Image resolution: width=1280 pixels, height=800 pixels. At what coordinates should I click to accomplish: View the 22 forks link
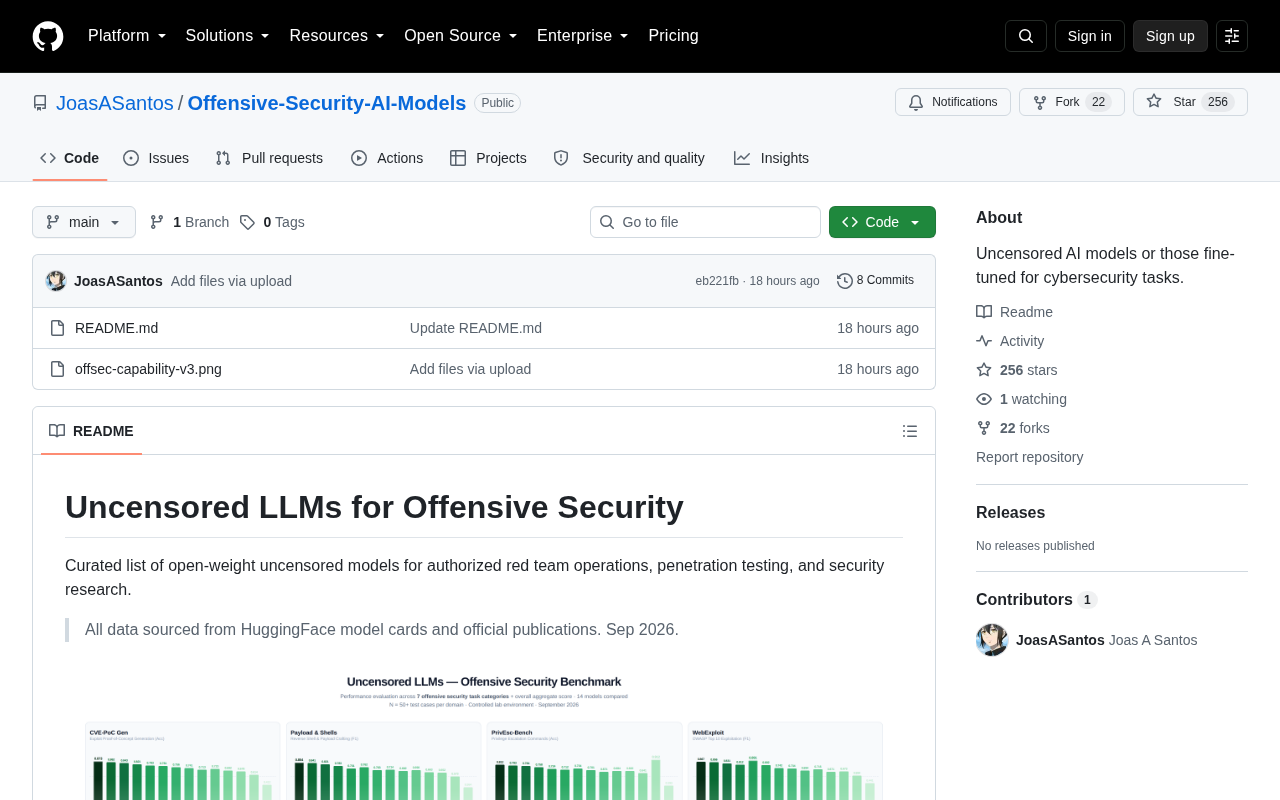1013,428
